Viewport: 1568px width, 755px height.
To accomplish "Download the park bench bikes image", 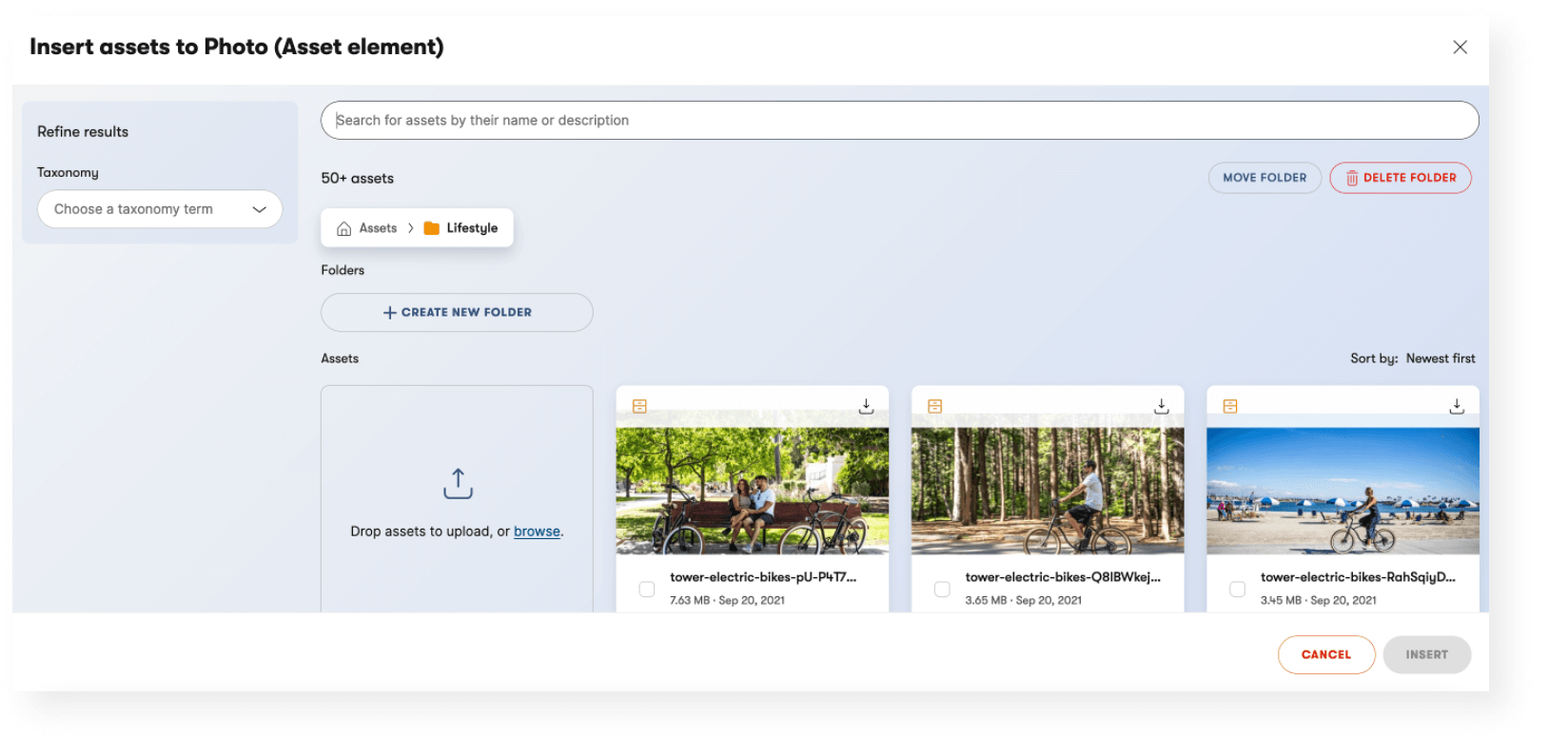I will pos(866,406).
